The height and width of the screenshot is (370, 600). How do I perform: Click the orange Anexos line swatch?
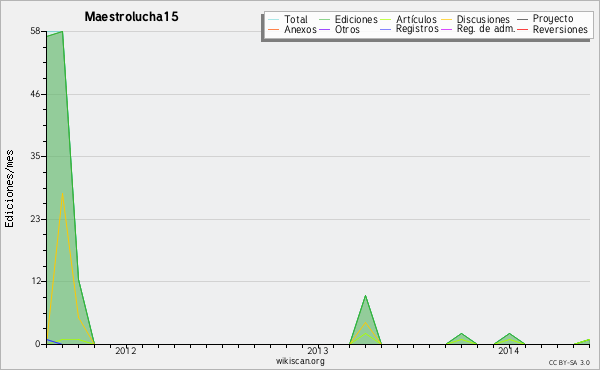click(274, 29)
